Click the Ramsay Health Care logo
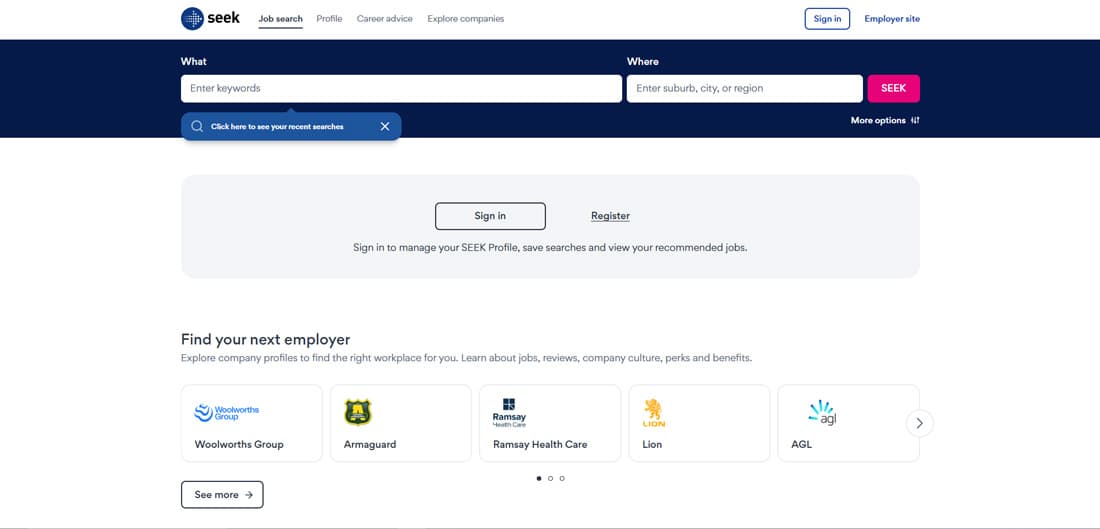The width and height of the screenshot is (1100, 529). coord(509,413)
